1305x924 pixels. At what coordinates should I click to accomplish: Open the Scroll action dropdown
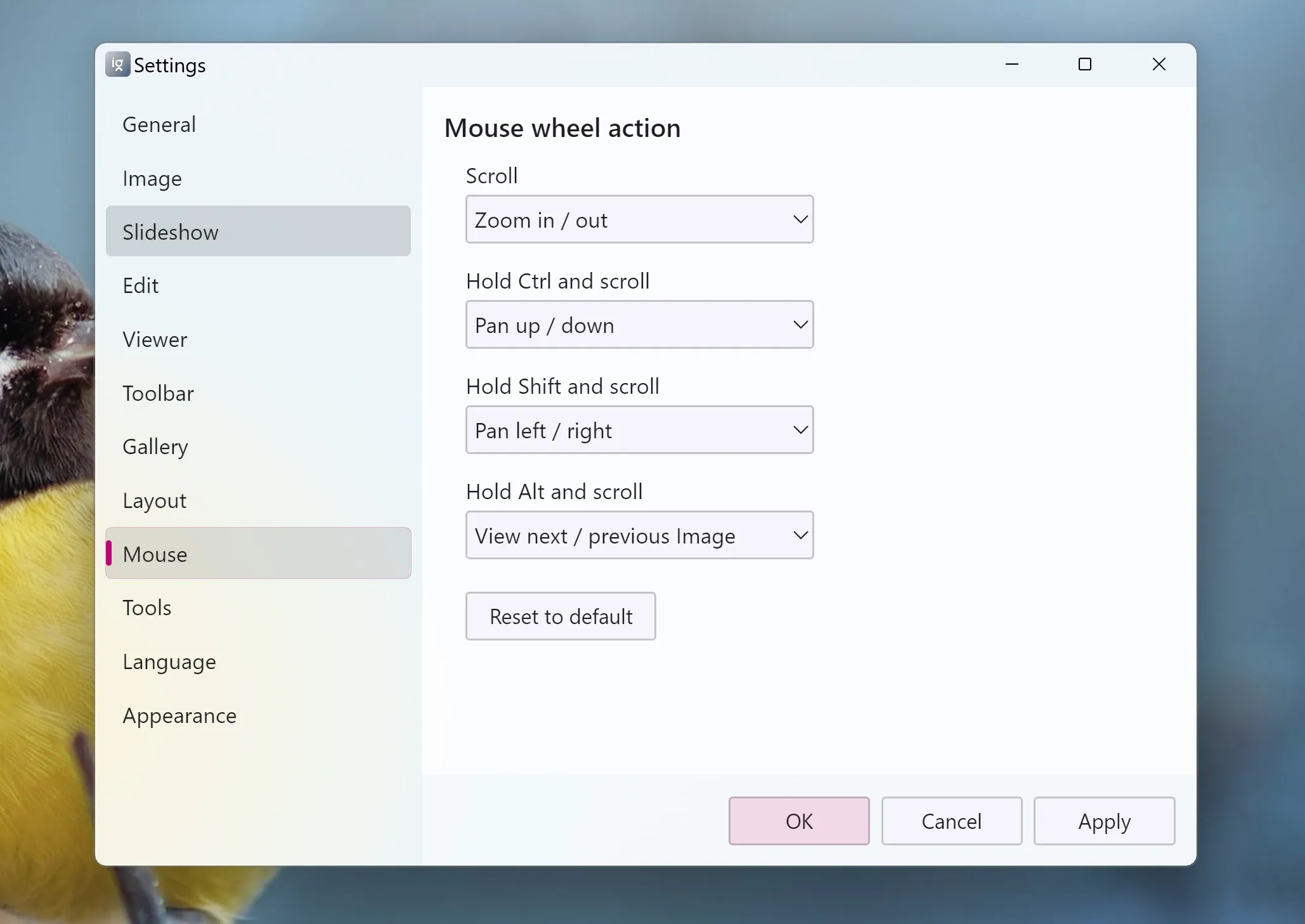[639, 219]
